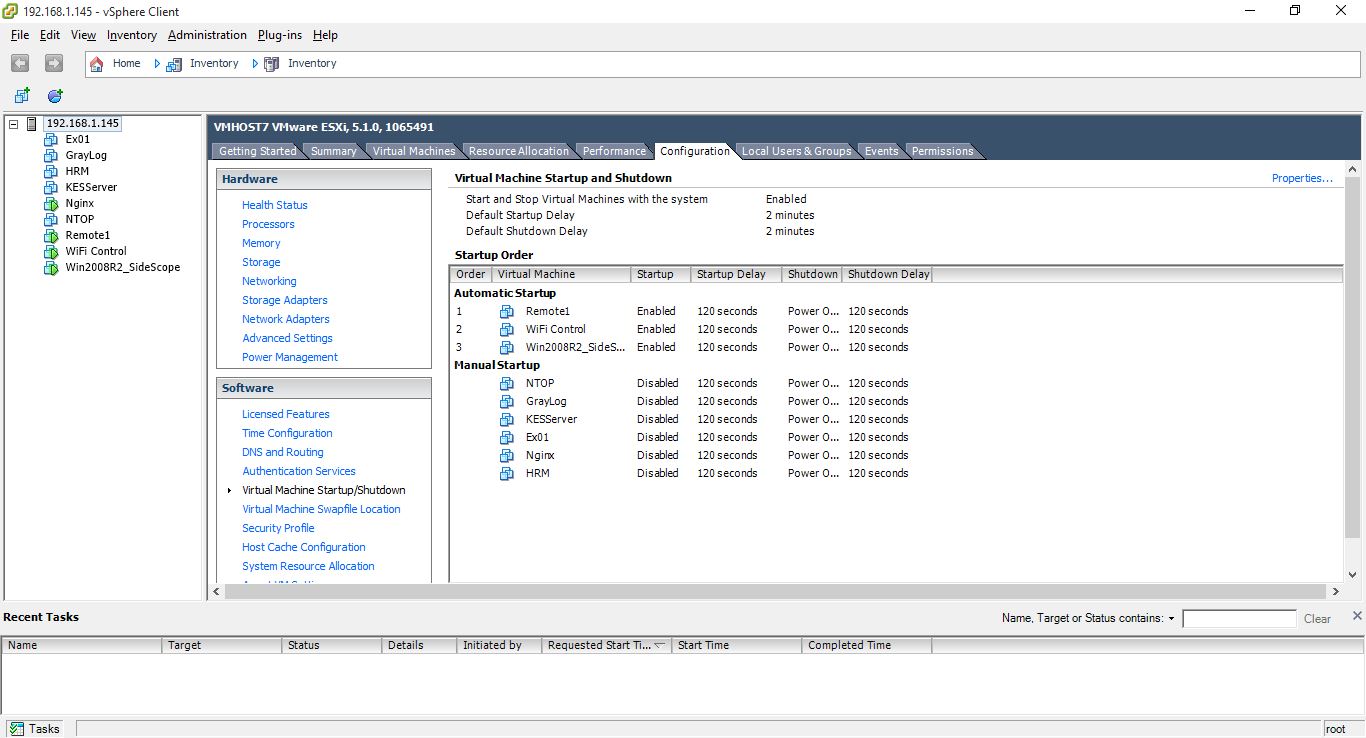Click the Nginx running VM icon in tree
This screenshot has height=738, width=1366.
point(51,203)
